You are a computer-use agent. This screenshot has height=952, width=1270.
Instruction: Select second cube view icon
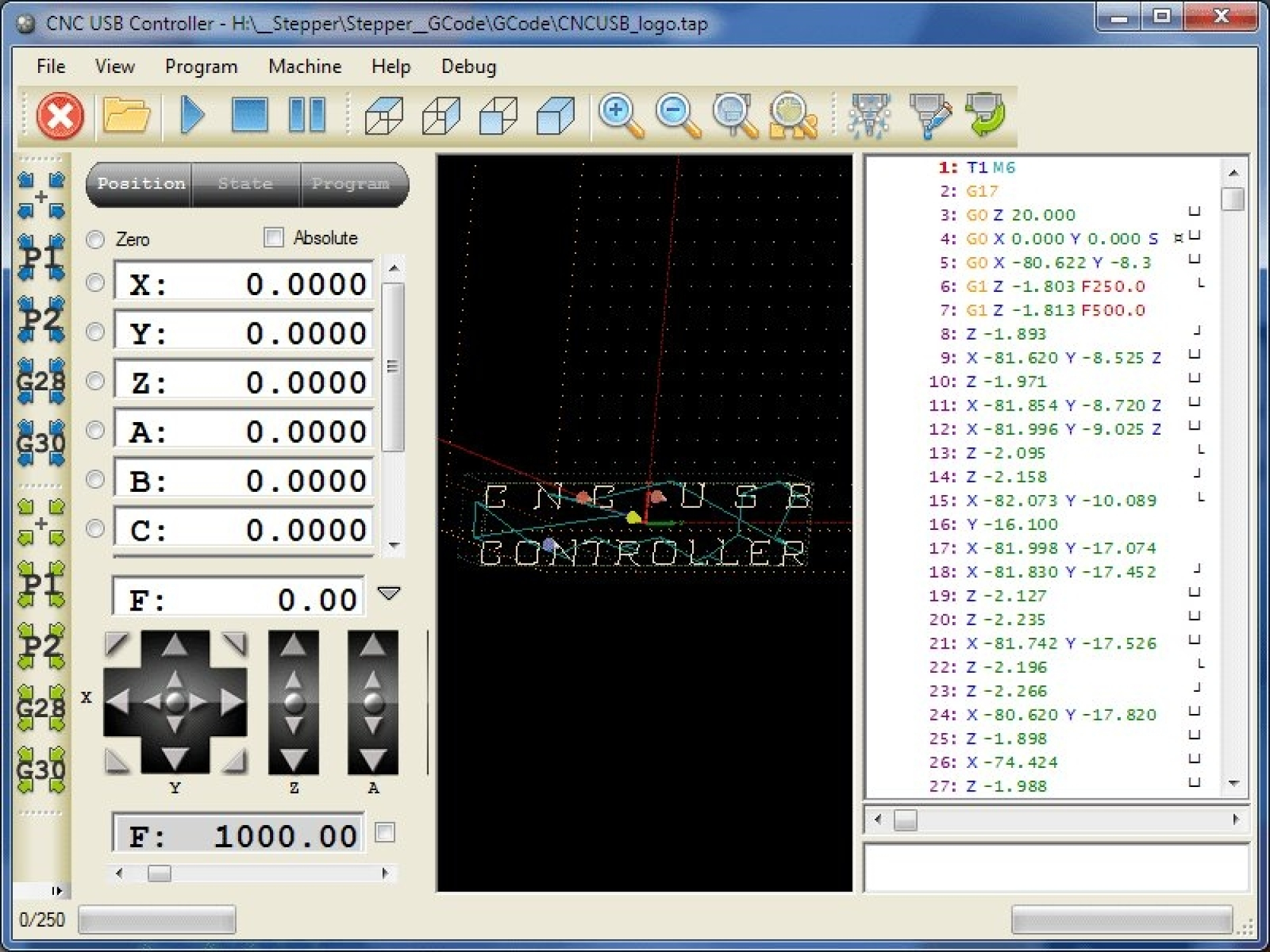(x=441, y=116)
